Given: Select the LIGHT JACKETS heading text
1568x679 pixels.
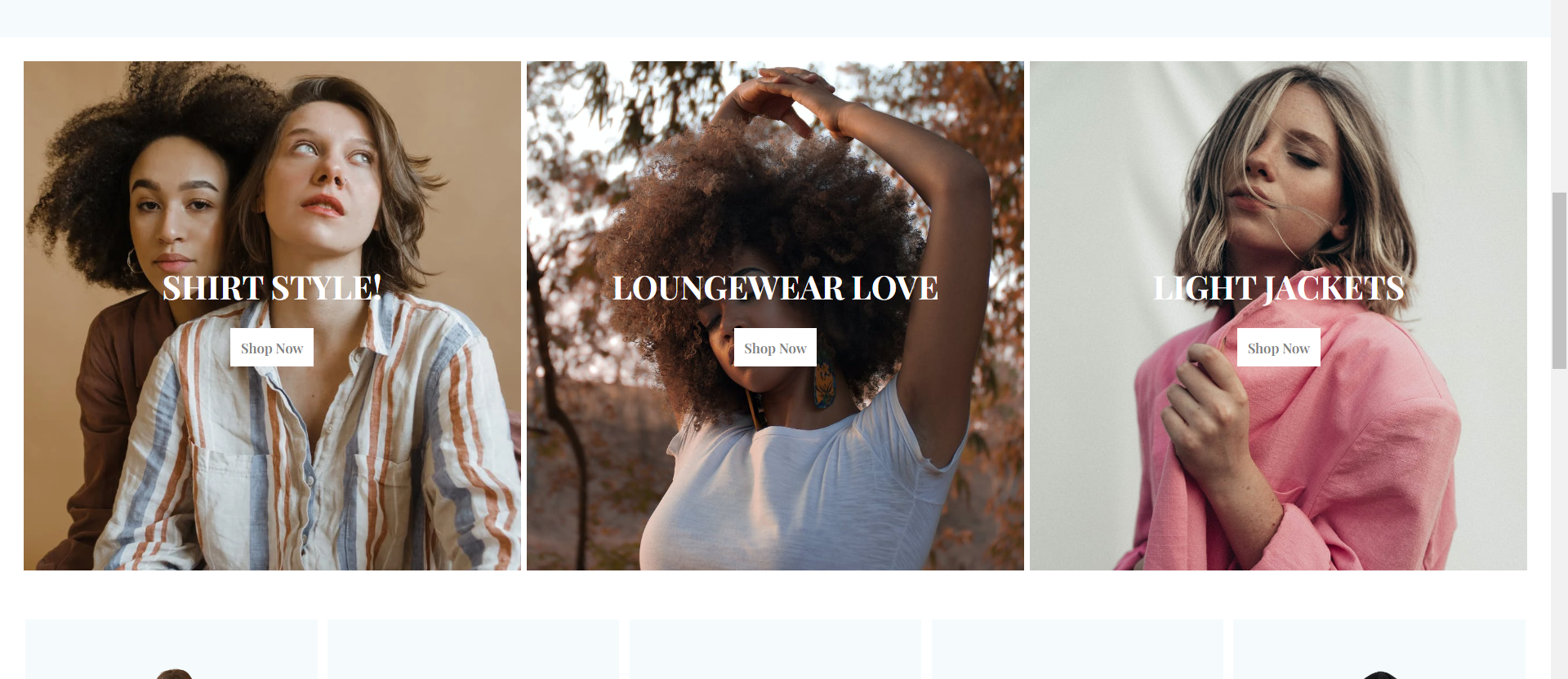Looking at the screenshot, I should pos(1278,288).
